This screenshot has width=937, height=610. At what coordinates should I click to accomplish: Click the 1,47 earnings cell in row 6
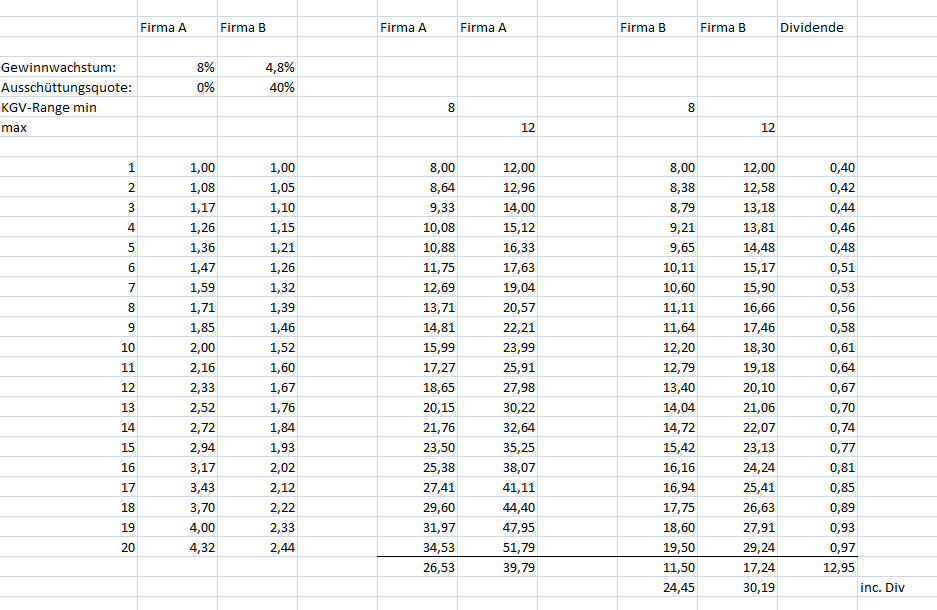[x=177, y=267]
